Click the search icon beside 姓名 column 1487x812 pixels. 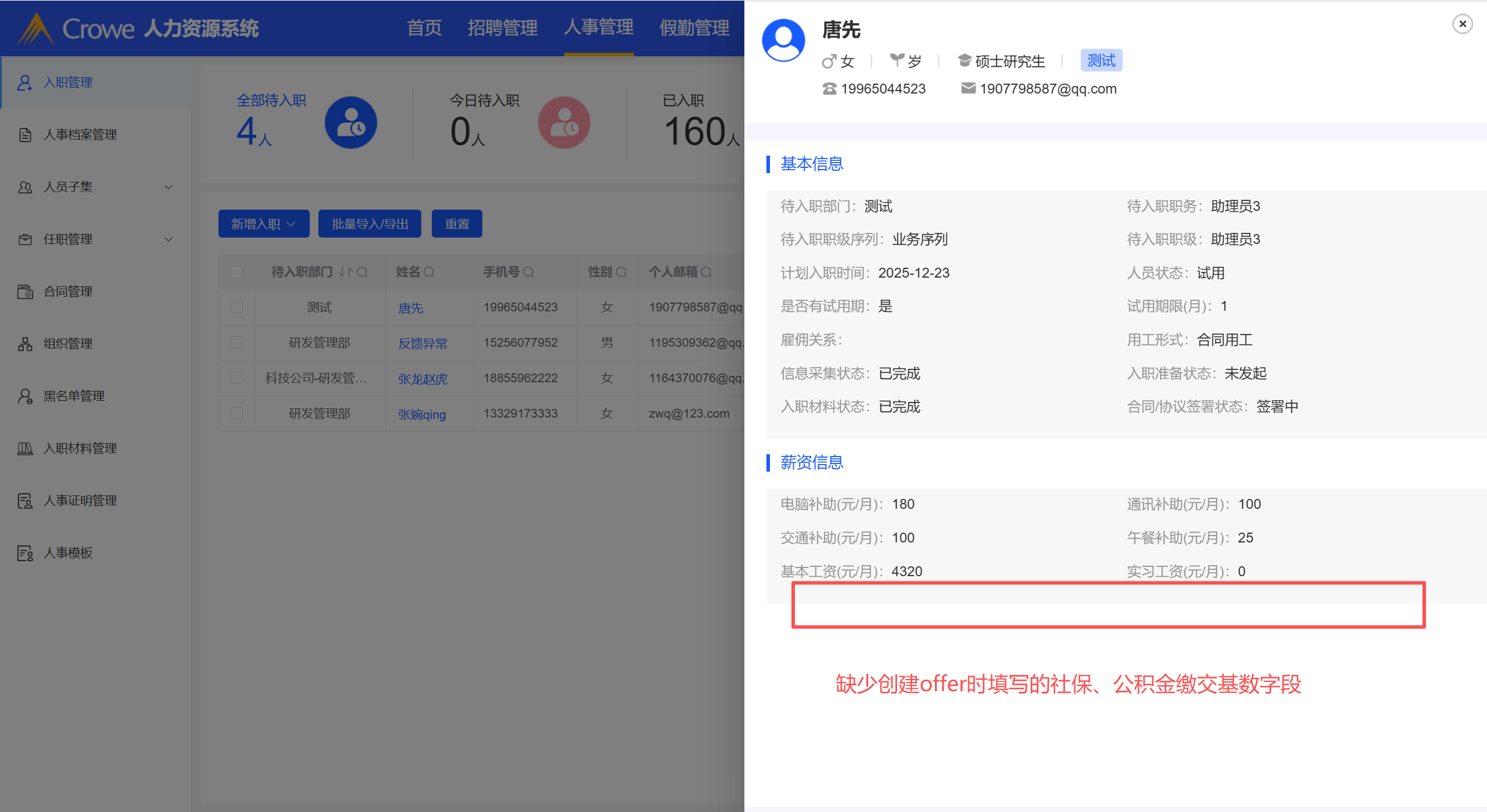coord(429,272)
